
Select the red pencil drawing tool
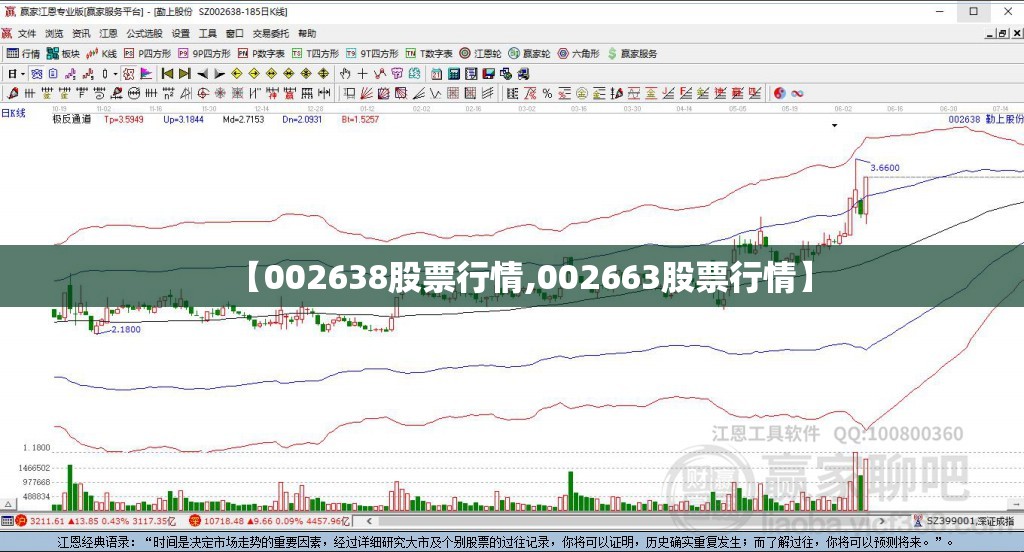[x=13, y=93]
